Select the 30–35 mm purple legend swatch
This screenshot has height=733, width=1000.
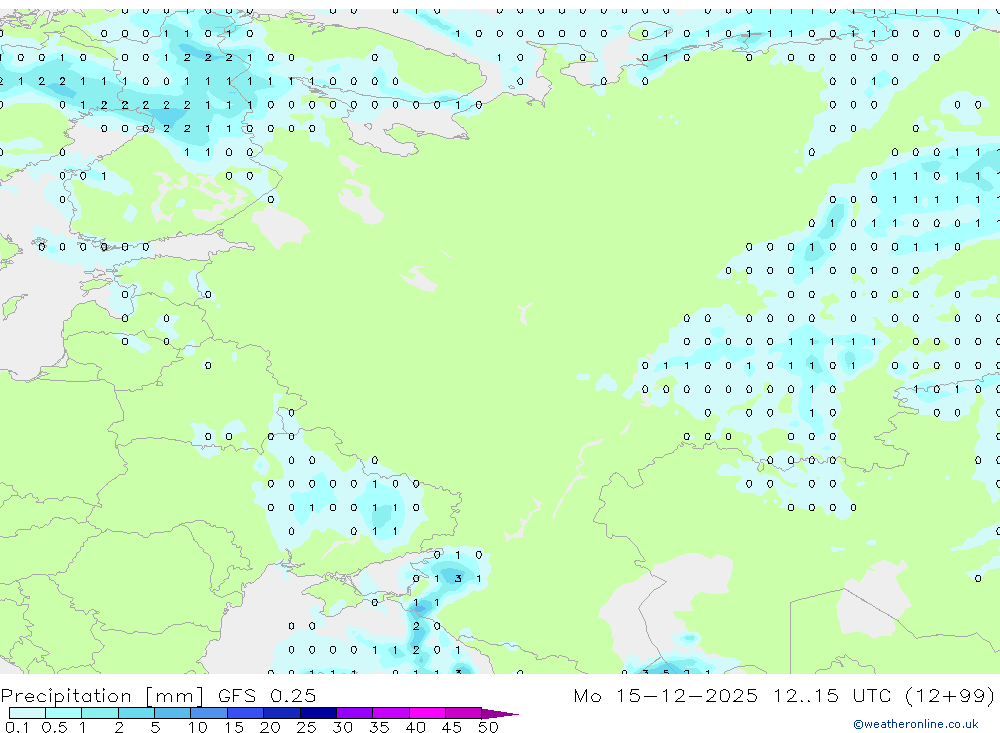tap(355, 713)
